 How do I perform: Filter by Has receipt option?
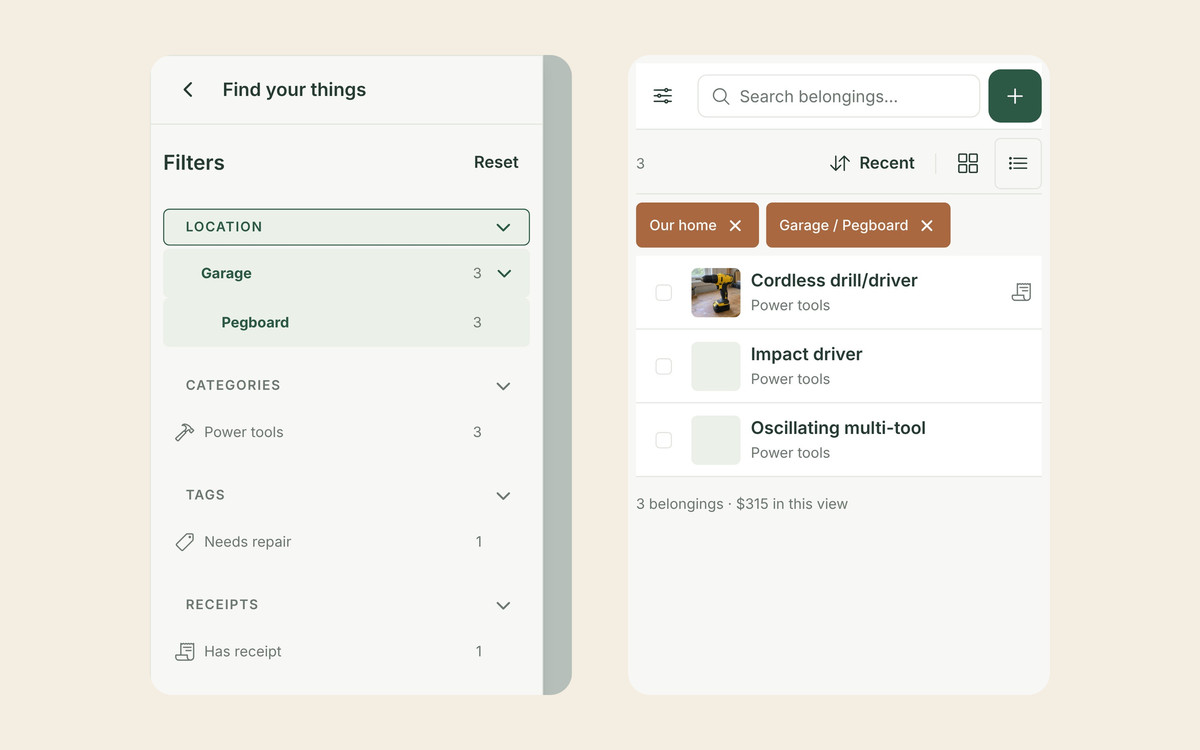click(x=346, y=652)
